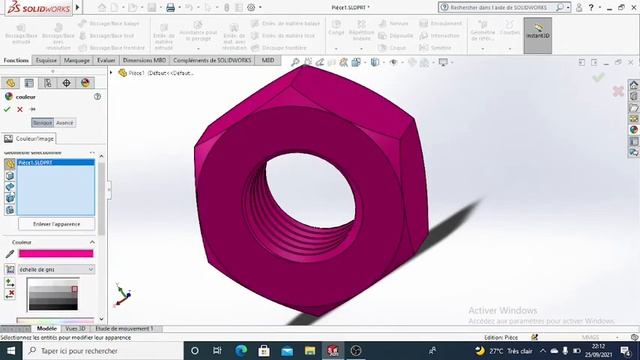
Task: Open the Design Library task pane icon
Action: 633,96
